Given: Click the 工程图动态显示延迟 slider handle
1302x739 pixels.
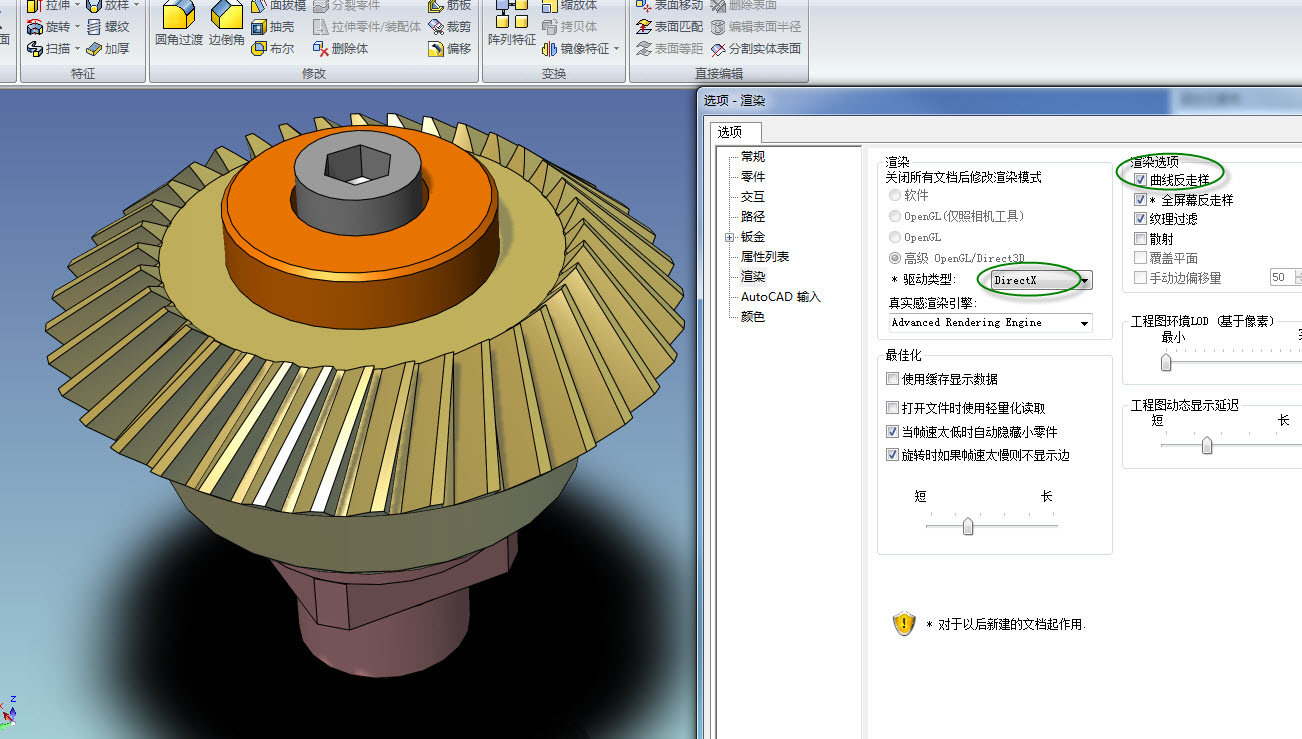Looking at the screenshot, I should point(1207,445).
